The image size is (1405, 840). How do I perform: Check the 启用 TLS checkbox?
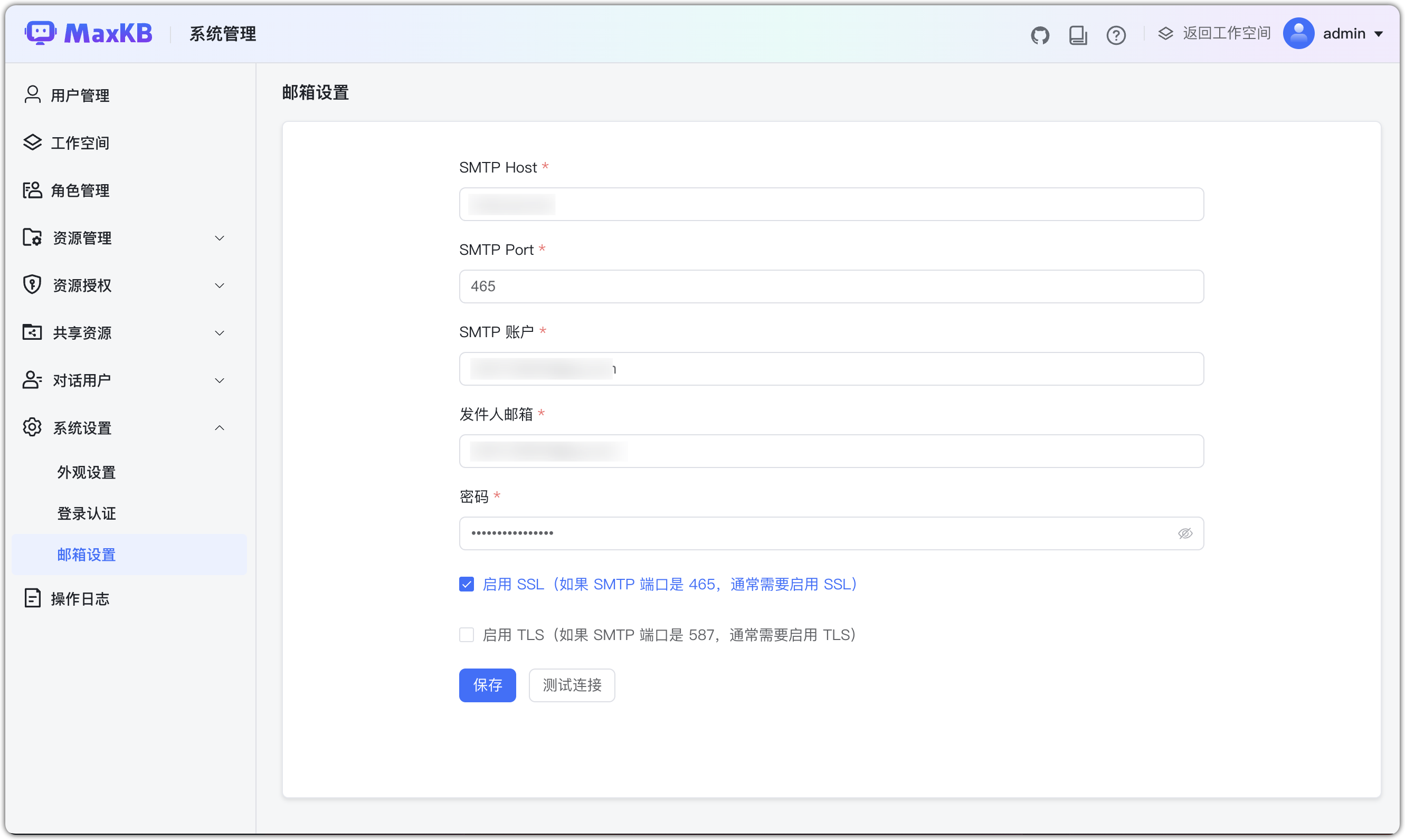[x=467, y=635]
